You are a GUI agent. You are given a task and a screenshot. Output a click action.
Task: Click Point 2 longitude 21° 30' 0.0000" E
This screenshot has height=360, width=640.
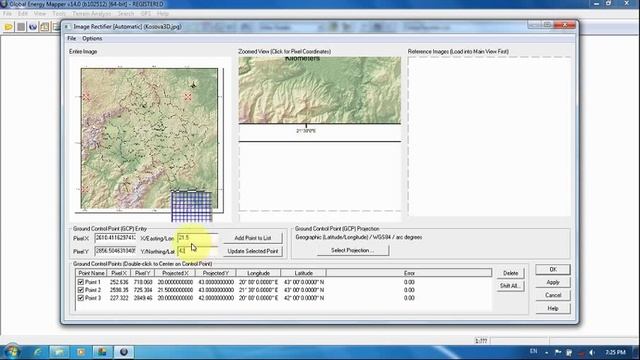point(258,290)
